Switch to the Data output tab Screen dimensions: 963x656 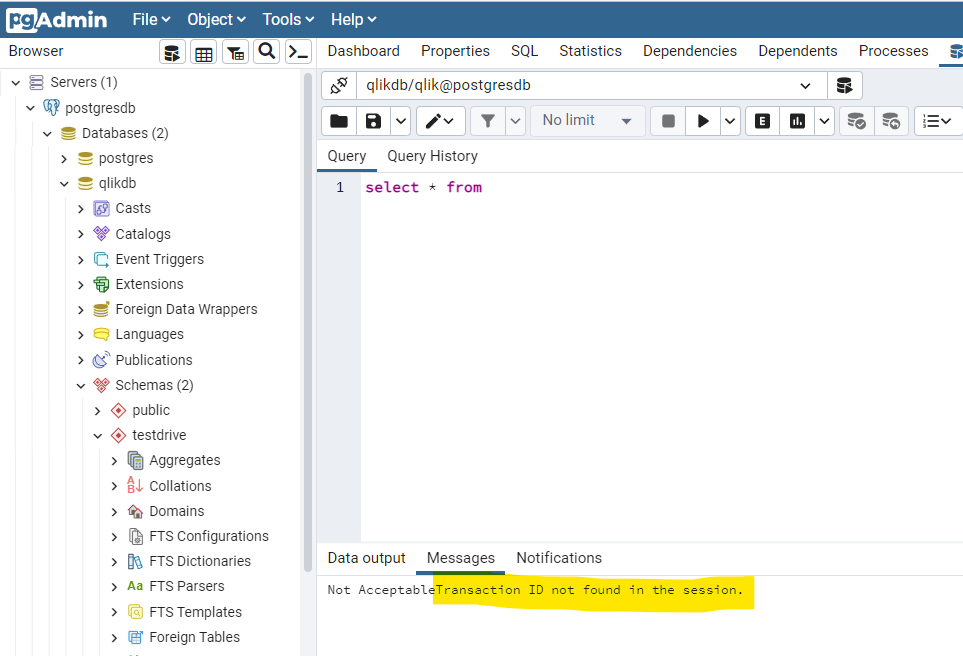click(367, 558)
